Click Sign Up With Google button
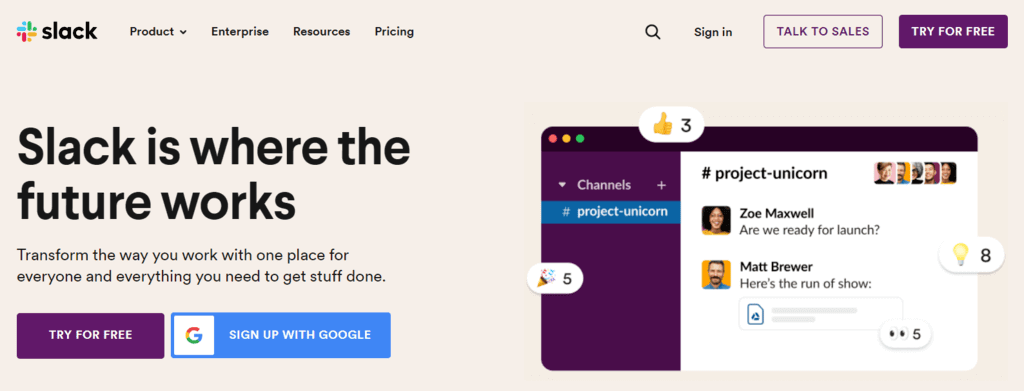 (281, 336)
